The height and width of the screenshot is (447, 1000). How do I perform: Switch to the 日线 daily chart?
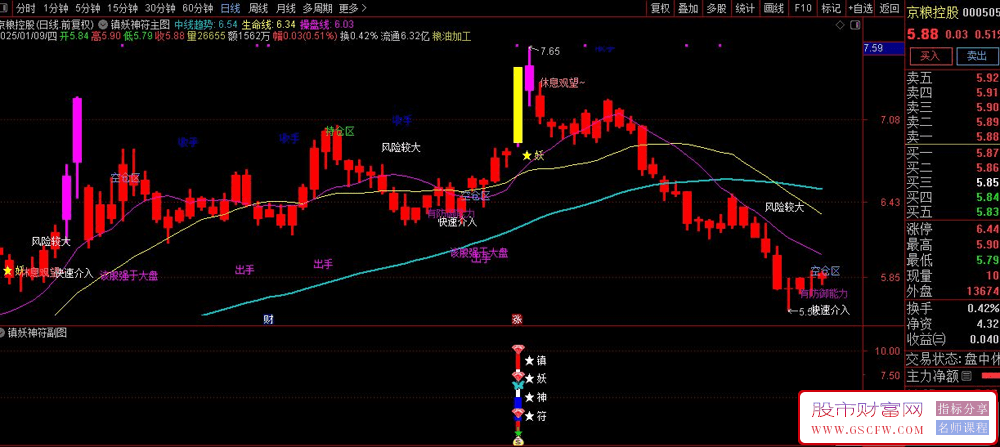click(x=230, y=8)
